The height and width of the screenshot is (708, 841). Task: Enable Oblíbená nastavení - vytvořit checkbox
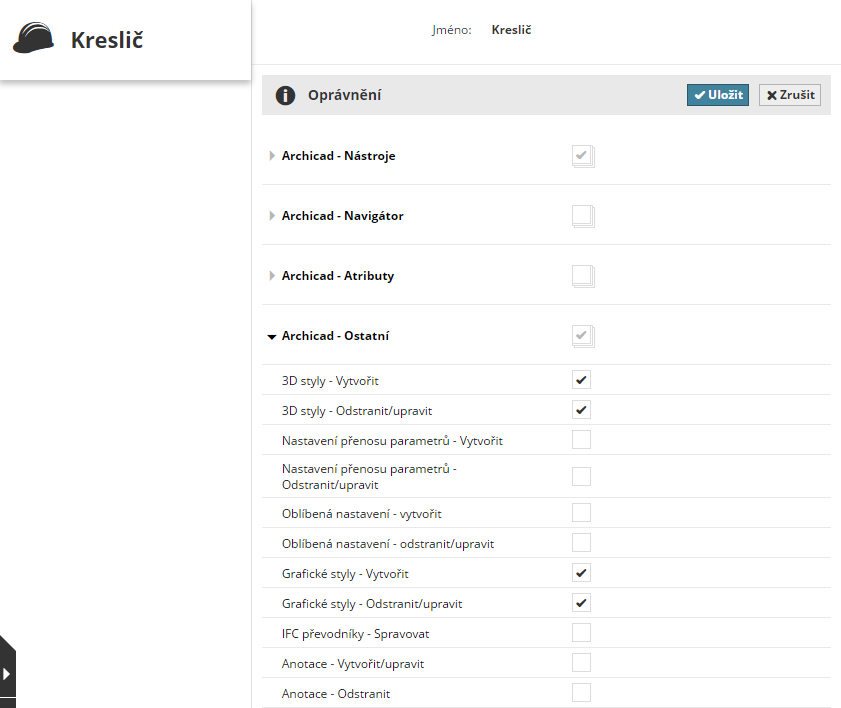(x=581, y=513)
